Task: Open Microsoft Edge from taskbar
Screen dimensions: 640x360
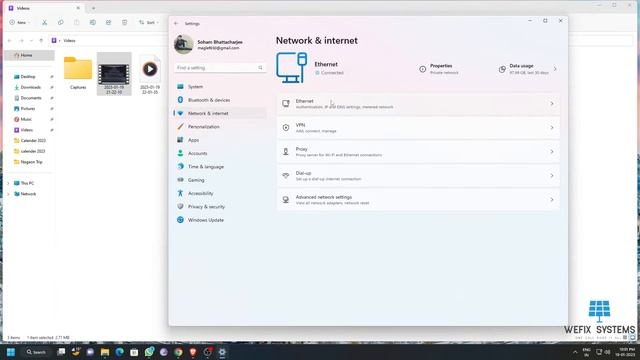Action: tap(120, 352)
